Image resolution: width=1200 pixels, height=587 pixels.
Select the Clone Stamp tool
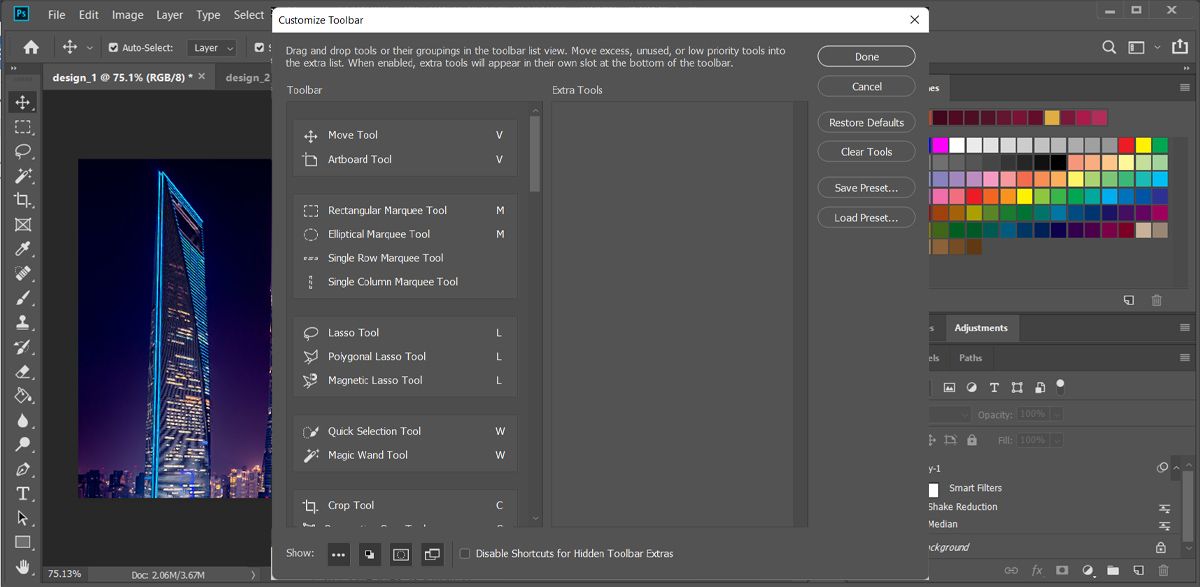[x=22, y=323]
